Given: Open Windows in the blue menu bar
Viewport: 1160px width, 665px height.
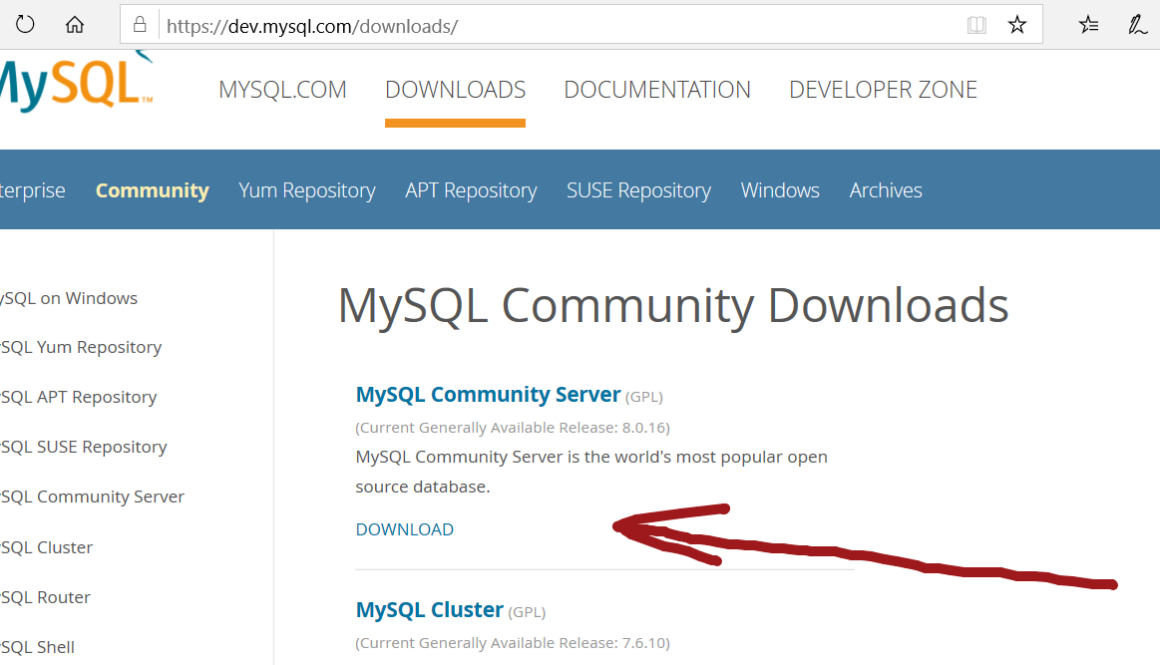Looking at the screenshot, I should [x=780, y=190].
